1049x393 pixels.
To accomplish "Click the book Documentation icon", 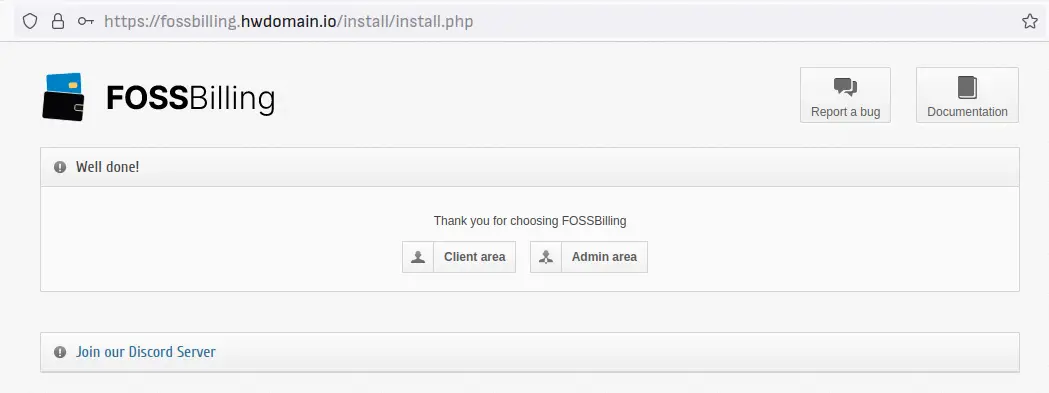I will (x=967, y=88).
